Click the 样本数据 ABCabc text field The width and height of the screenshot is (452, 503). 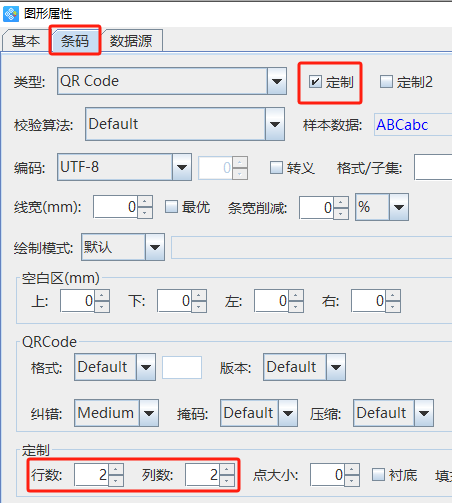413,125
